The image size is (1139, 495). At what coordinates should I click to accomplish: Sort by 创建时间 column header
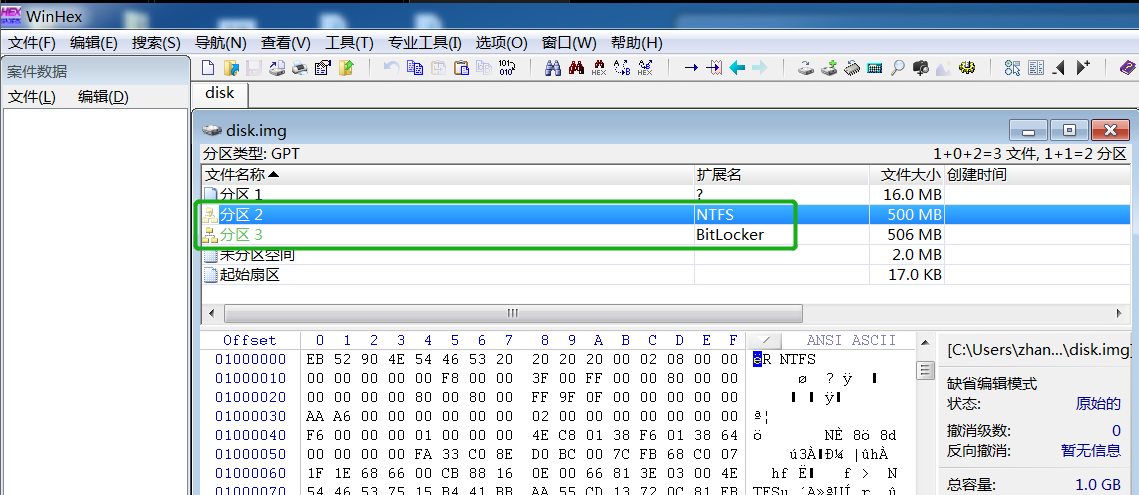point(1039,174)
